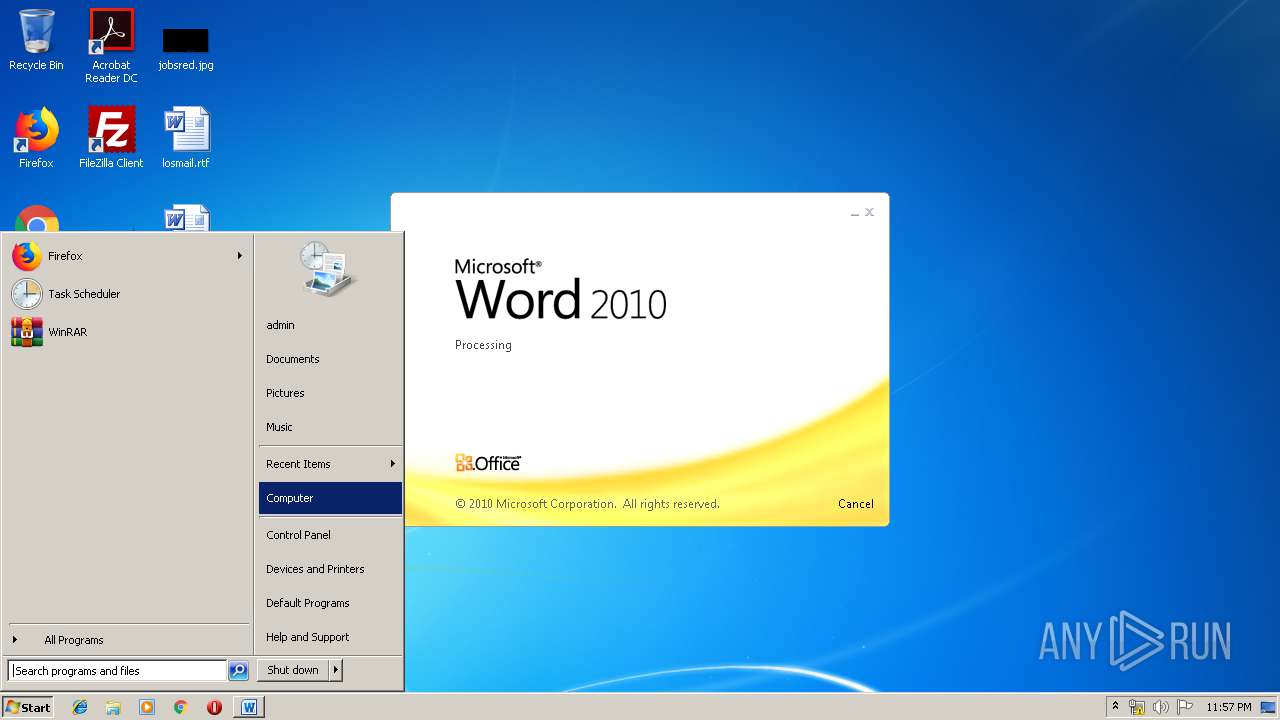
Task: Open Control Panel from Start menu
Action: [330, 535]
